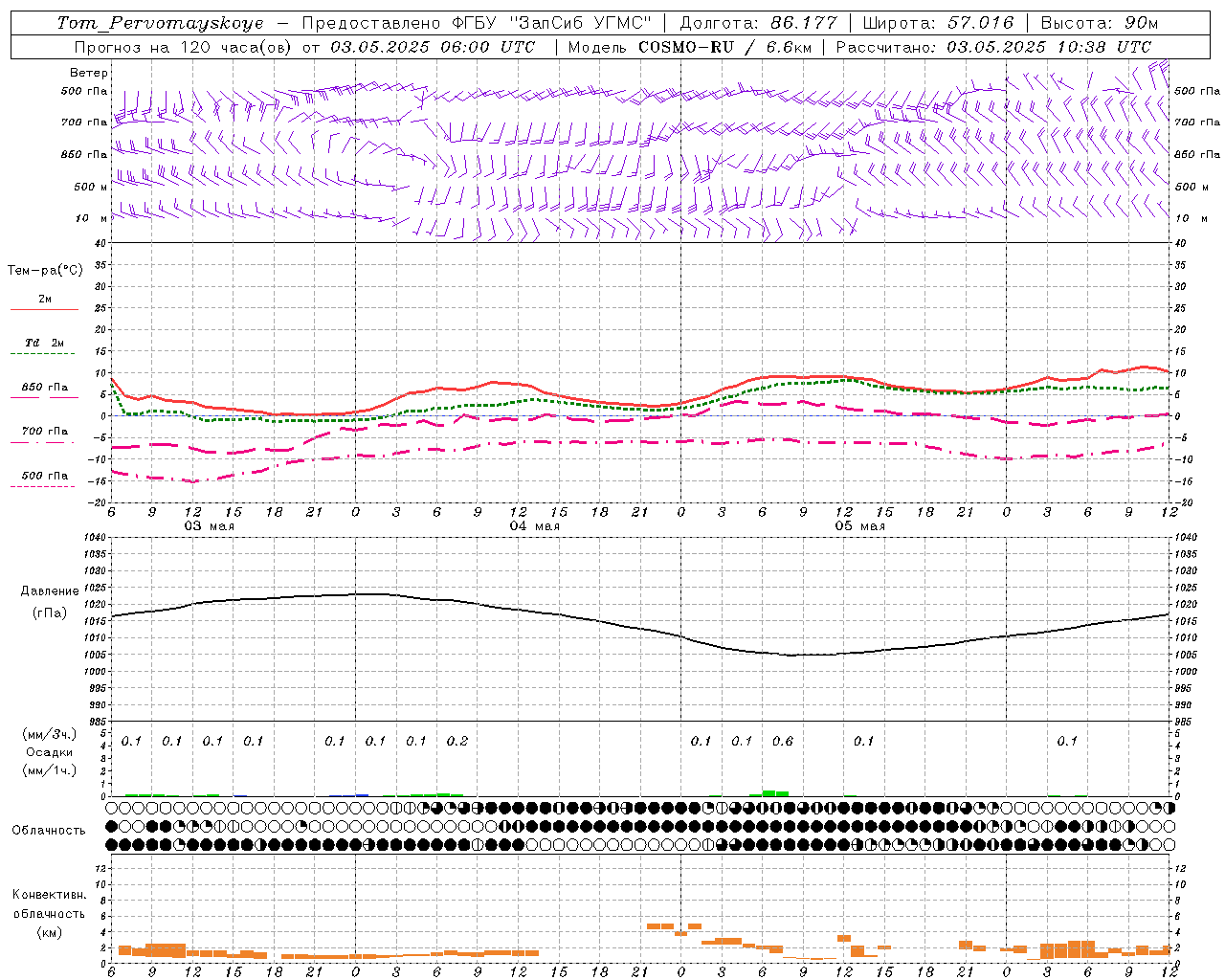Click the elevation label Высота: 90м

1099,23
